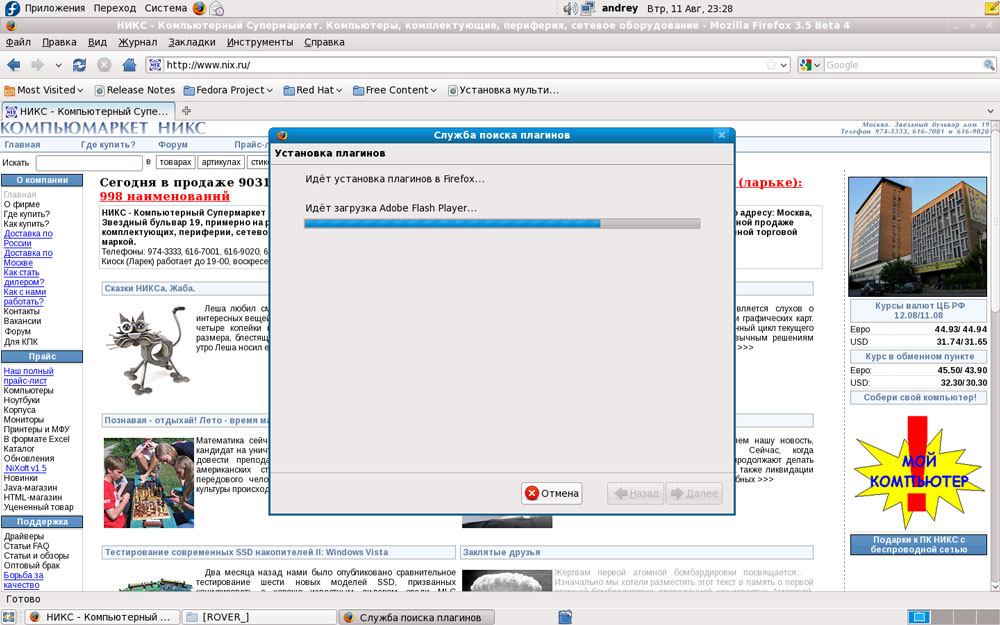This screenshot has height=625, width=1000.
Task: Click the Собери свой компьютер! link
Action: [920, 397]
